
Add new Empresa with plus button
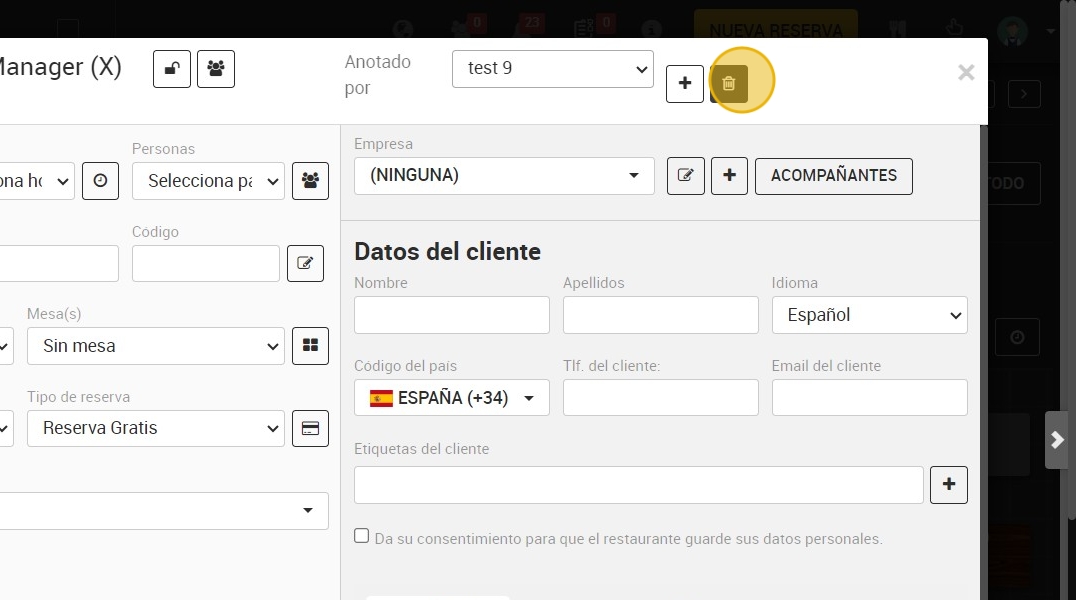click(729, 176)
